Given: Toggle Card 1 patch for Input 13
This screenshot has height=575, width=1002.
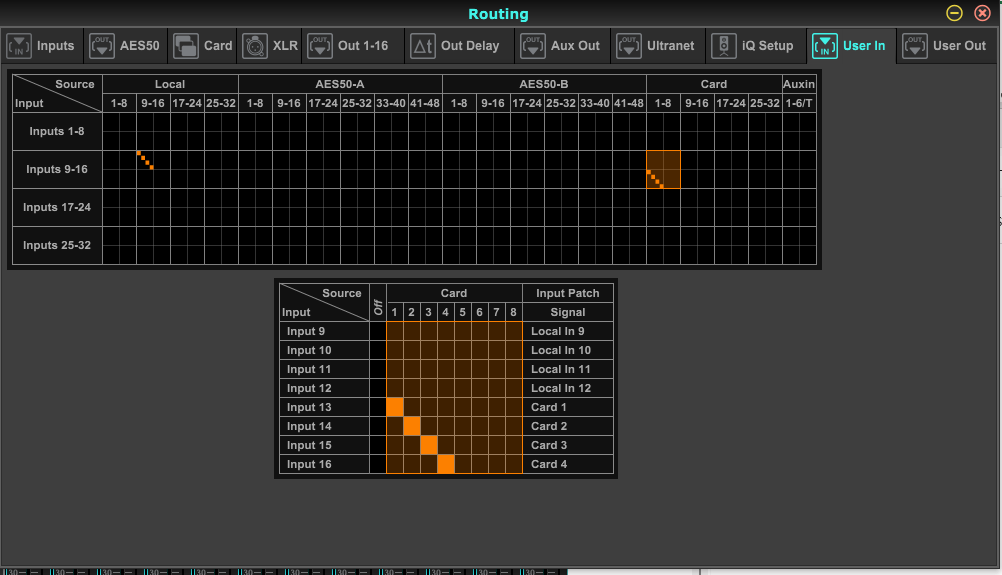Looking at the screenshot, I should tap(395, 407).
